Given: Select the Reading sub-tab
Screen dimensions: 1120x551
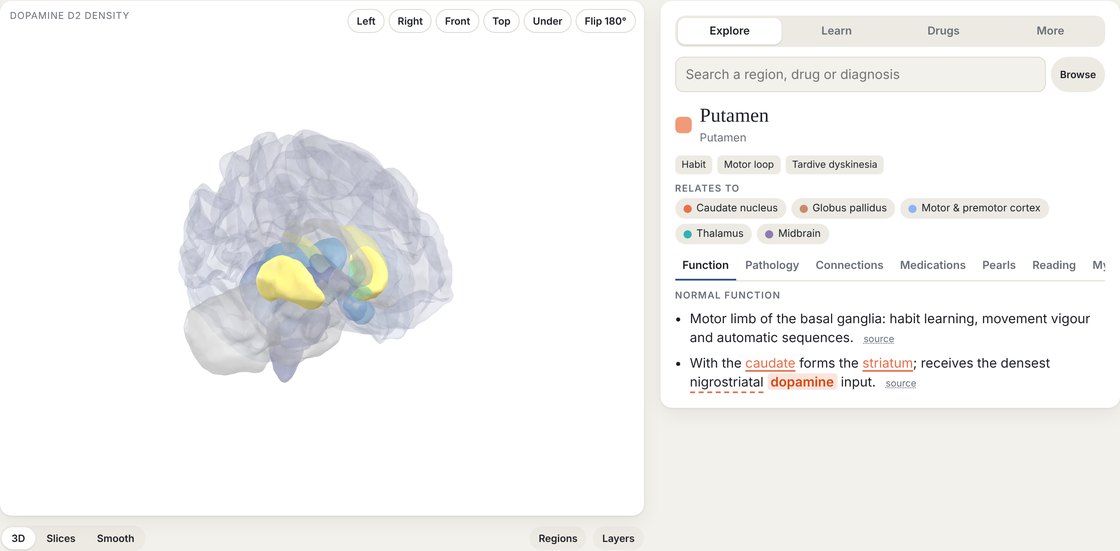Looking at the screenshot, I should (1054, 265).
